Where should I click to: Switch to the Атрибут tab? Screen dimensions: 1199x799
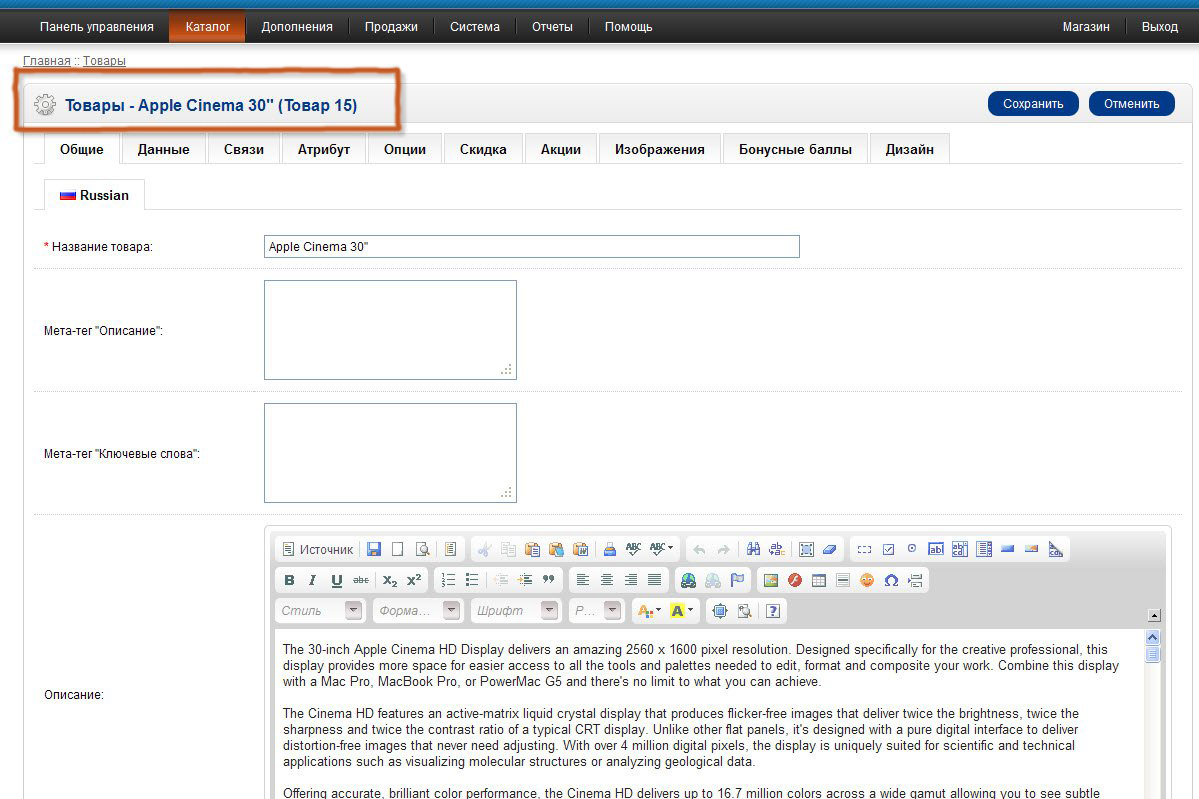pos(324,149)
